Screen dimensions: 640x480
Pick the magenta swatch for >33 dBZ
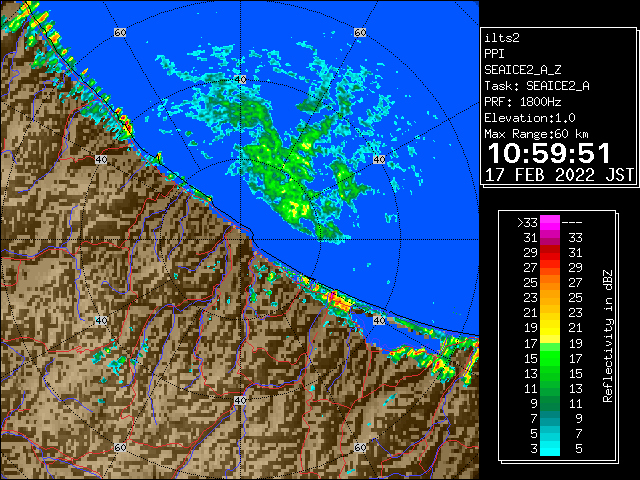(550, 222)
